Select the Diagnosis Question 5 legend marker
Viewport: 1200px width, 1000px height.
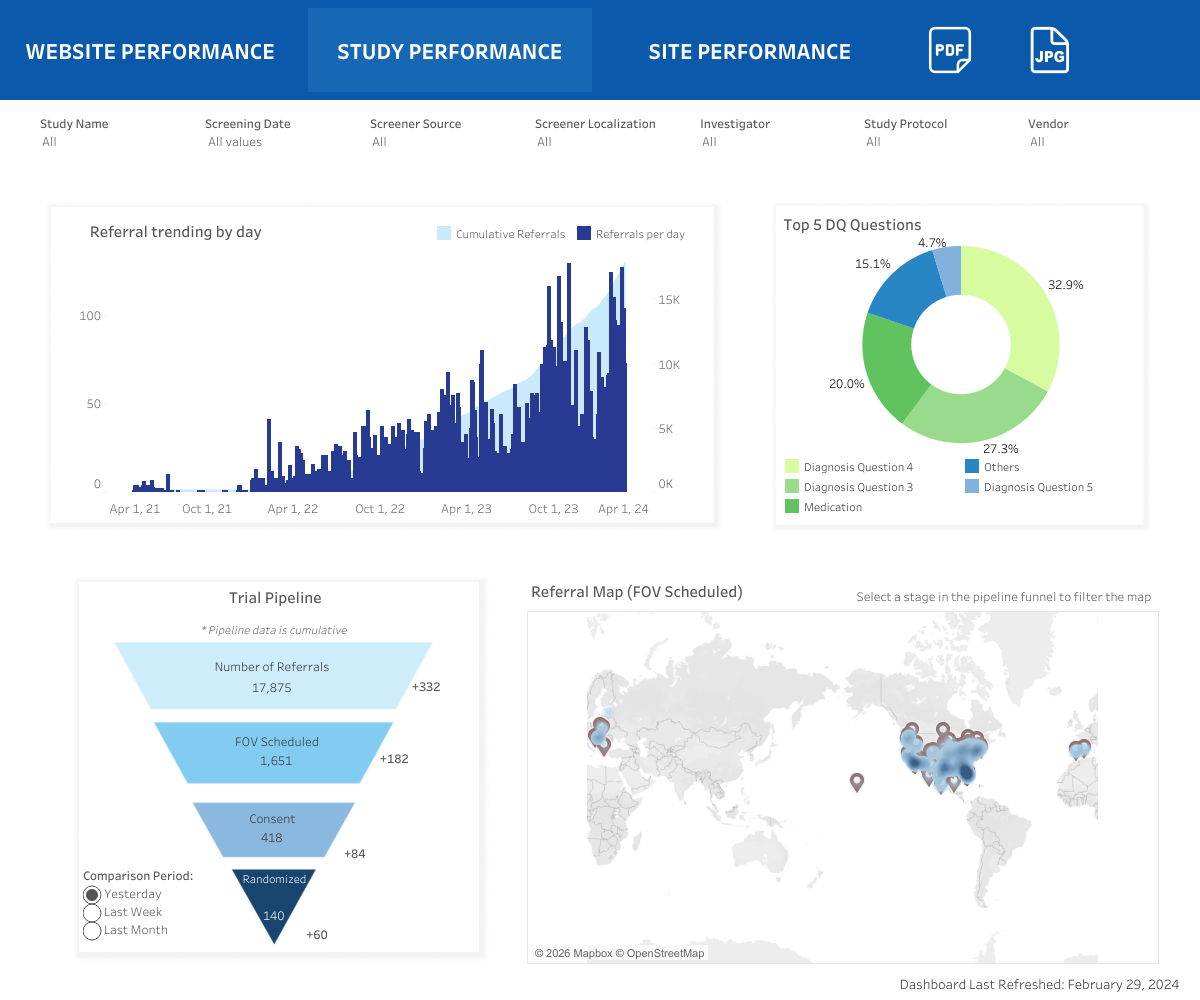pyautogui.click(x=971, y=487)
